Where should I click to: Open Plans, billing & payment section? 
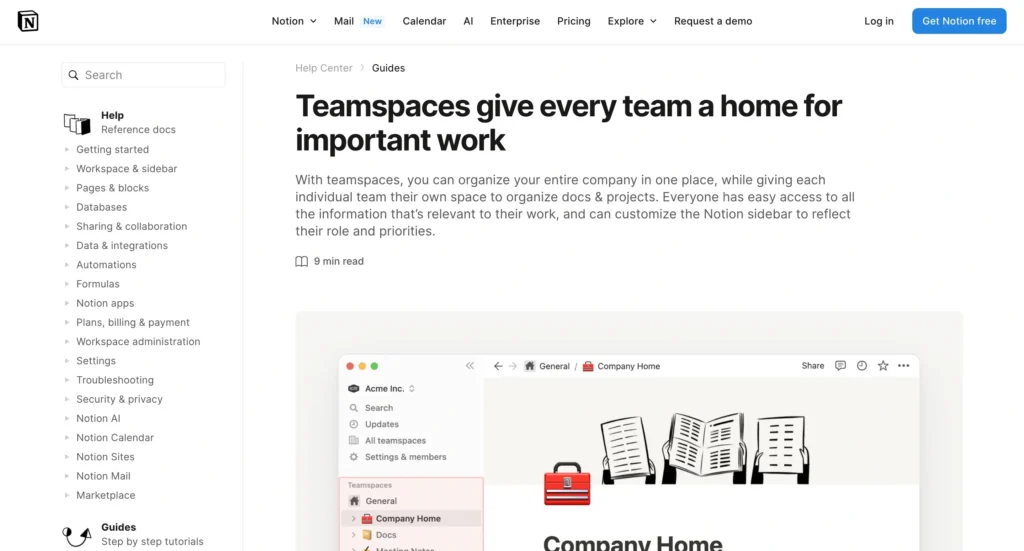[133, 323]
